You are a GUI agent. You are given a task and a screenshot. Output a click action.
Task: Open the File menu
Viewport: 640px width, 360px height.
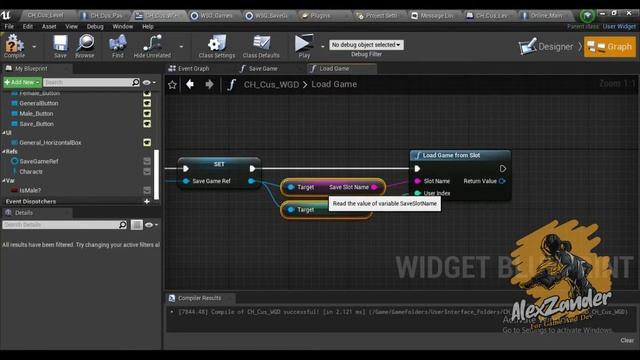tap(9, 27)
